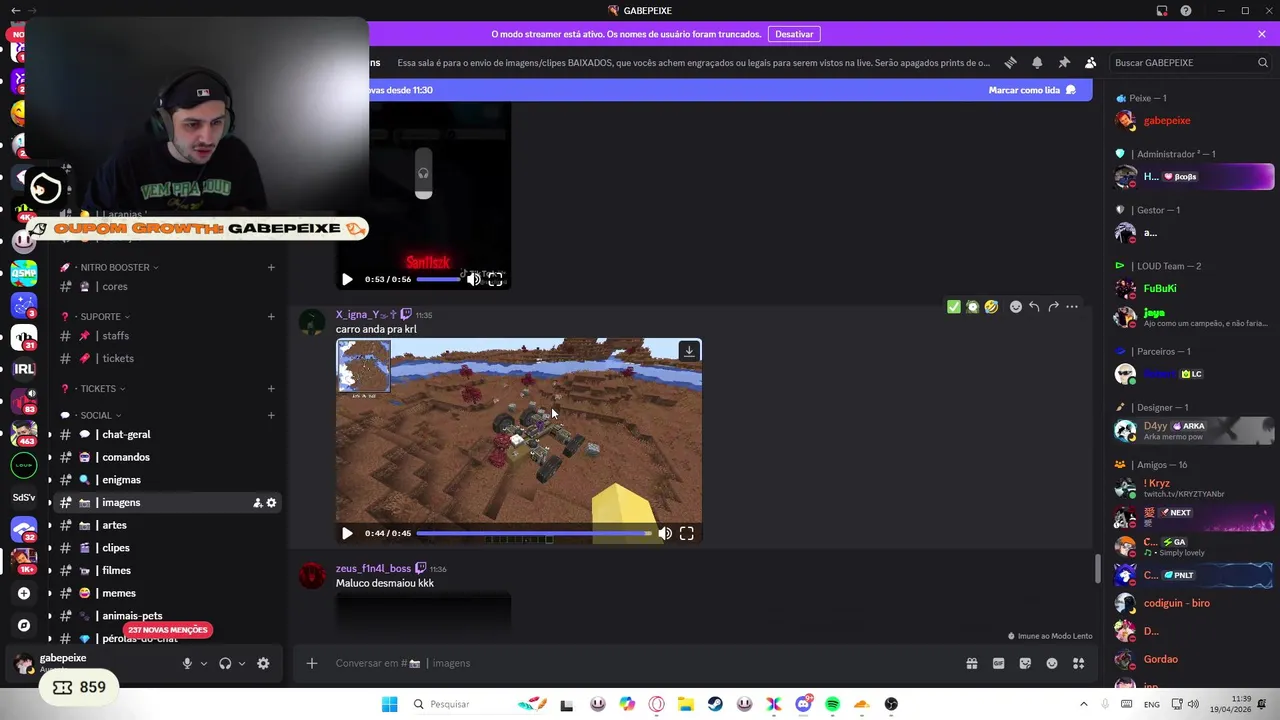Dismiss the streamer mode banner
This screenshot has width=1280, height=720.
[x=1262, y=34]
